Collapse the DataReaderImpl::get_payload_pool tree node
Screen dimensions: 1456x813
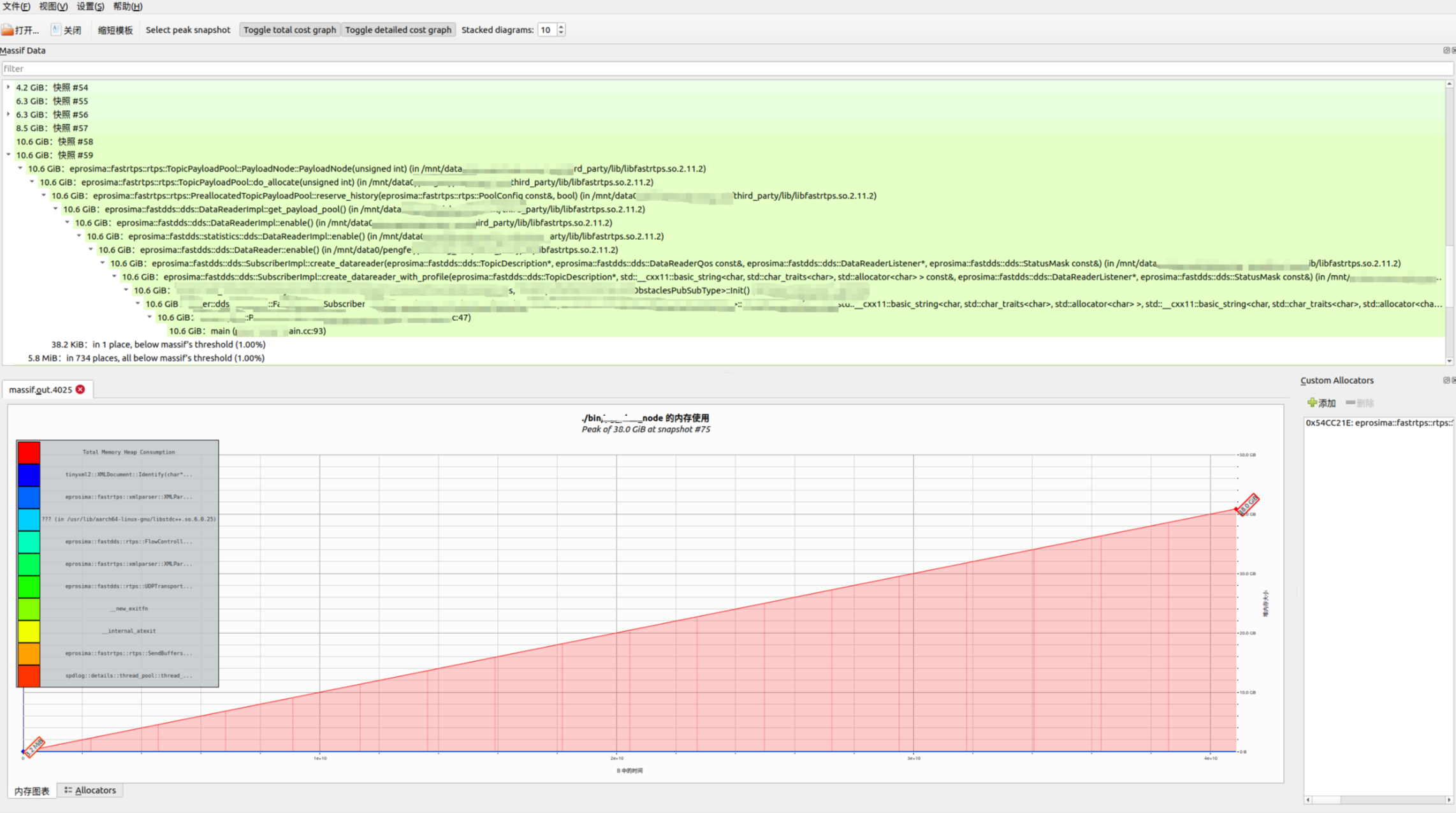point(55,209)
